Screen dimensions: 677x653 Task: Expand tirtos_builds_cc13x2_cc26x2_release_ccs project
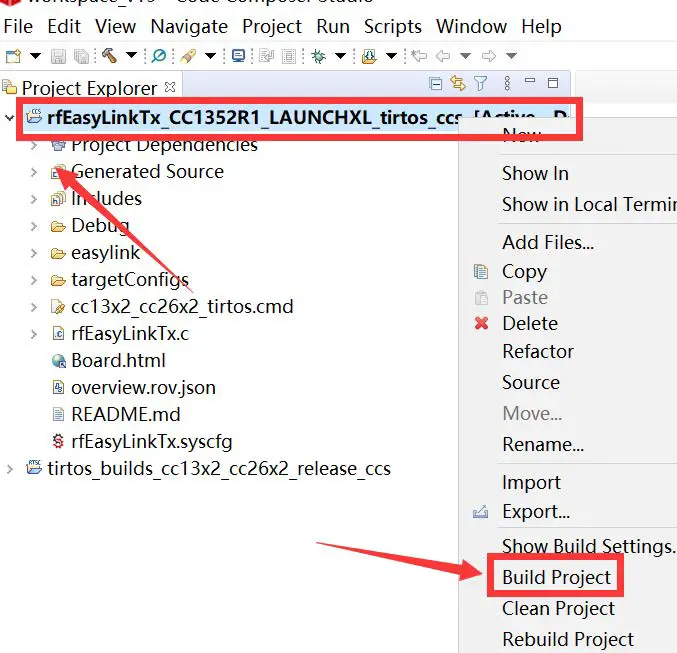pos(9,469)
